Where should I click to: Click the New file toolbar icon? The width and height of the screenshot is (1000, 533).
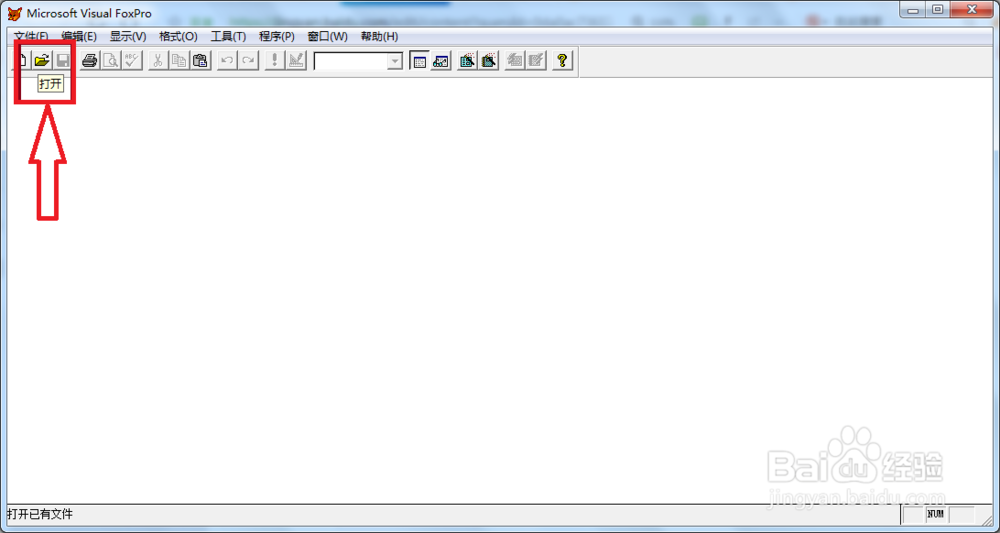pyautogui.click(x=22, y=61)
